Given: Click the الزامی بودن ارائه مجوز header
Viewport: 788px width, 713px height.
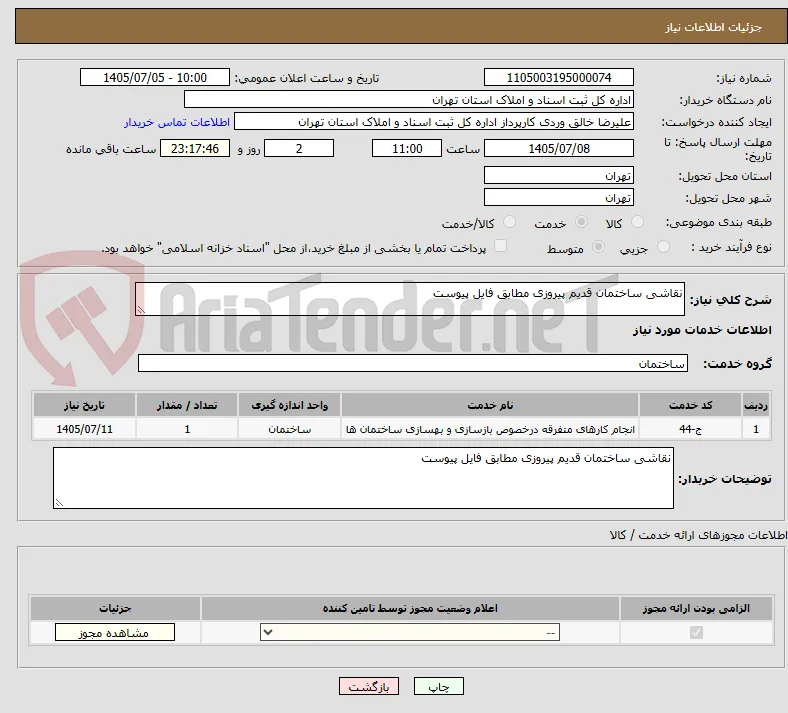Looking at the screenshot, I should pyautogui.click(x=696, y=608).
